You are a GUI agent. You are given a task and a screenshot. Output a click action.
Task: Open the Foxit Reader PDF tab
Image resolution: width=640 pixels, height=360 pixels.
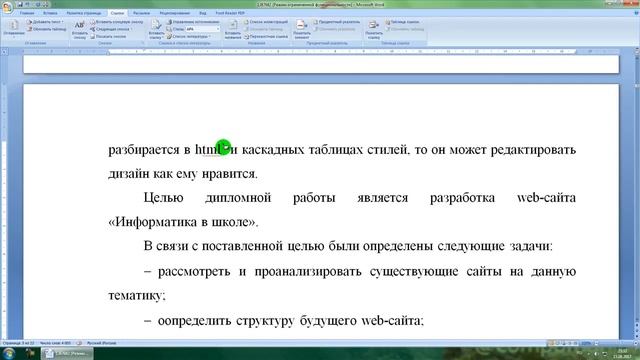(x=230, y=13)
